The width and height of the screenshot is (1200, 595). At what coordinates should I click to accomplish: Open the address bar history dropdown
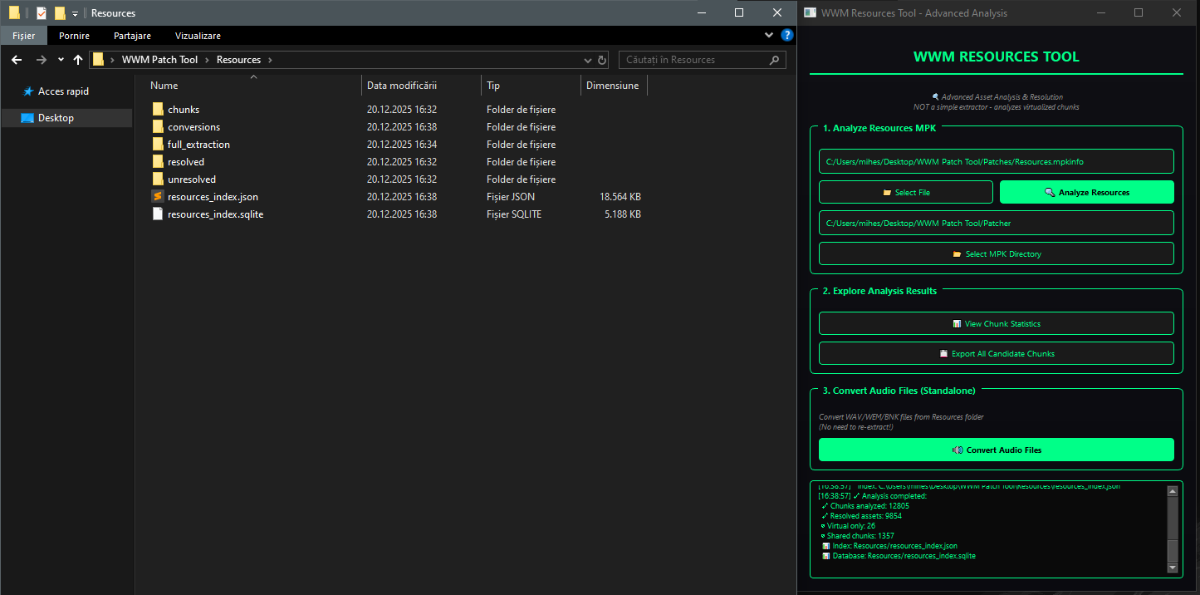587,60
